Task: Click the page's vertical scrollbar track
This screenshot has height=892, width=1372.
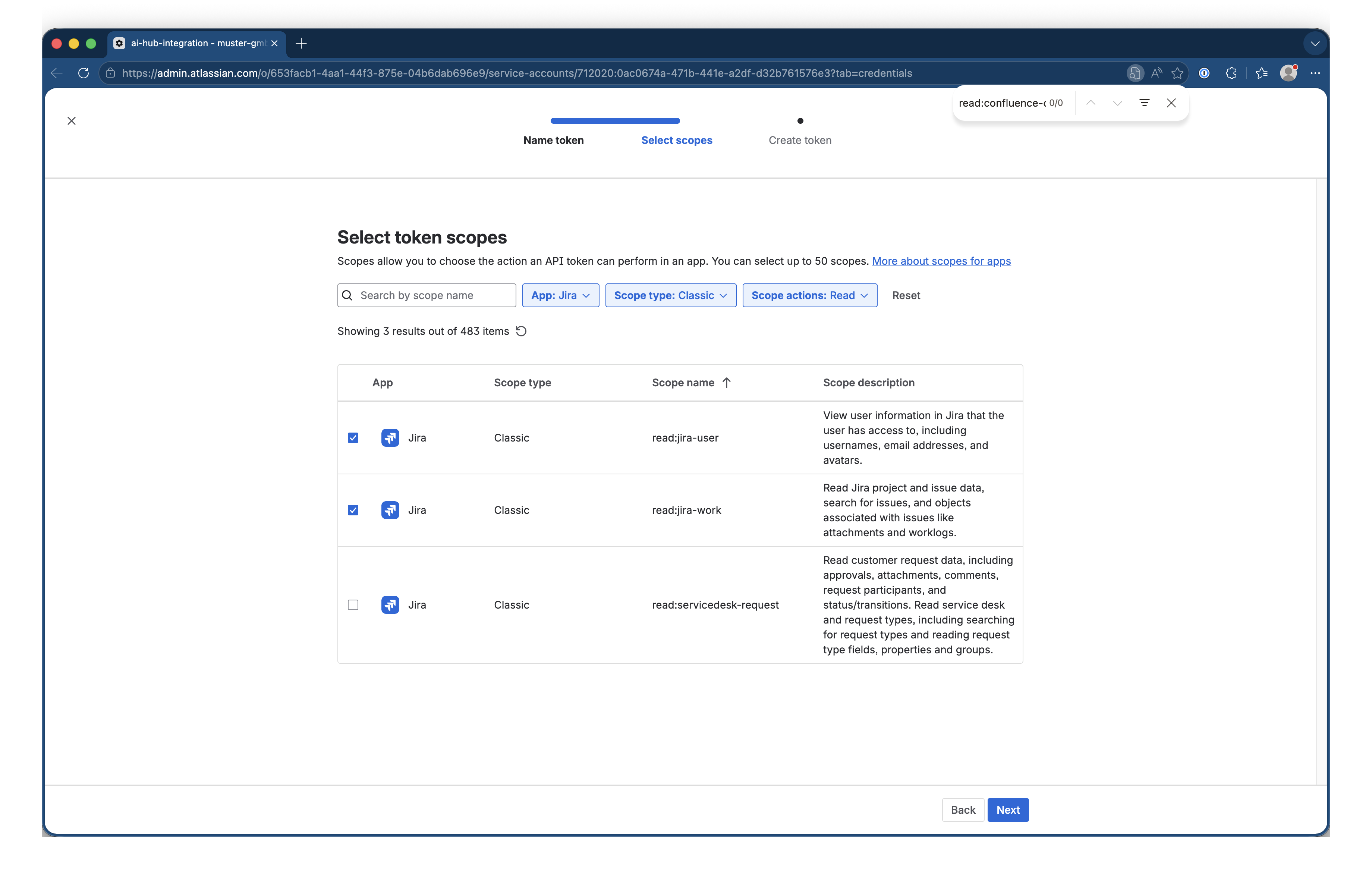Action: point(1321,481)
